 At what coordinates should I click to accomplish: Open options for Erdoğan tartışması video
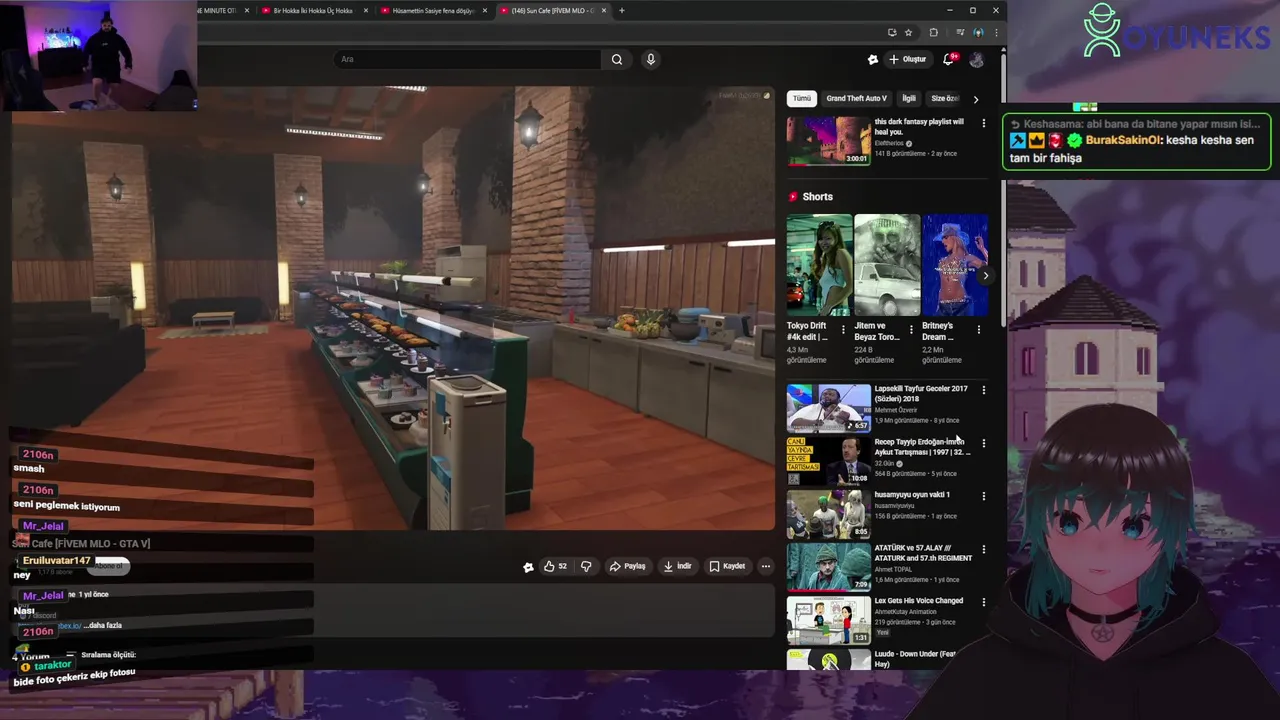(983, 443)
